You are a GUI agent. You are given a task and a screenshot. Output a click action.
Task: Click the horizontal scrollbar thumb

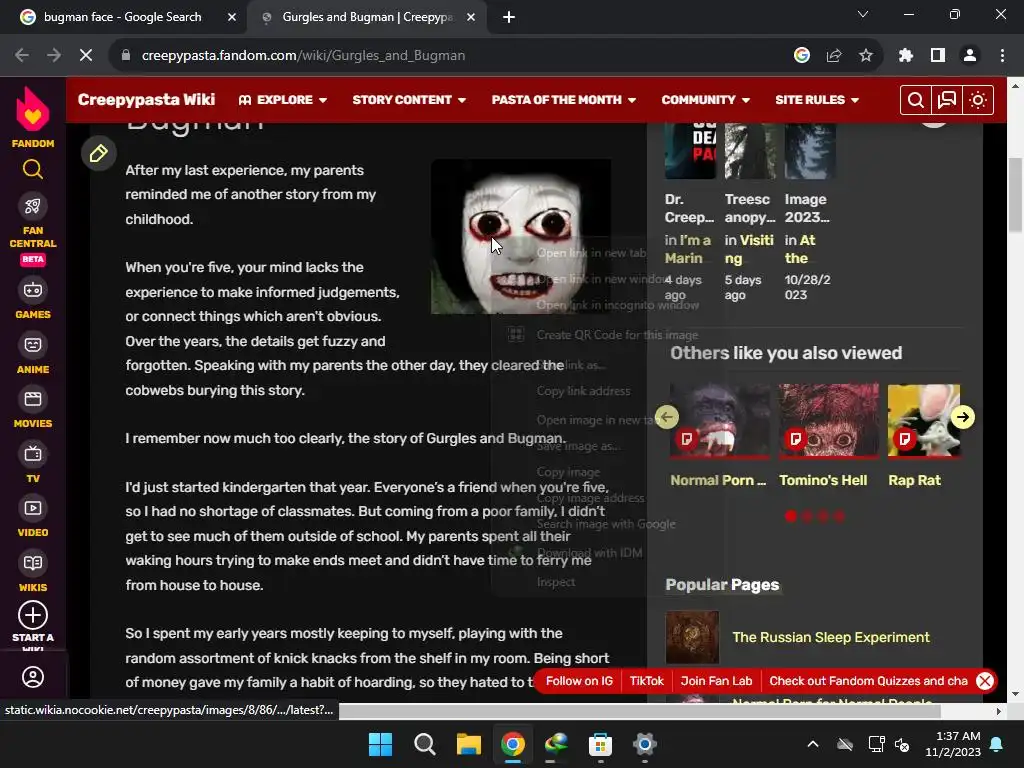pyautogui.click(x=639, y=711)
